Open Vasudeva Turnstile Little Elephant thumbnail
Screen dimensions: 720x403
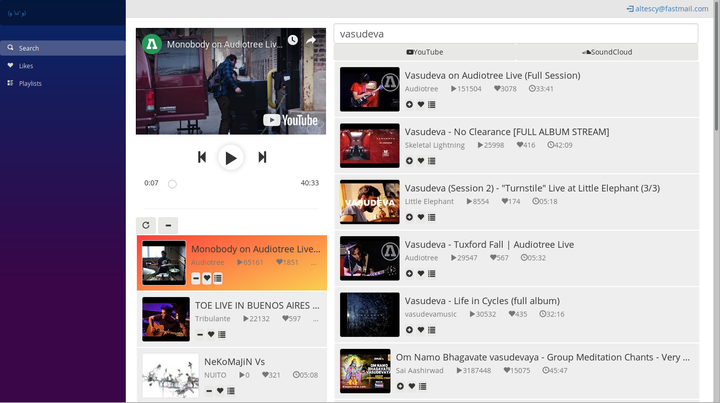point(370,202)
